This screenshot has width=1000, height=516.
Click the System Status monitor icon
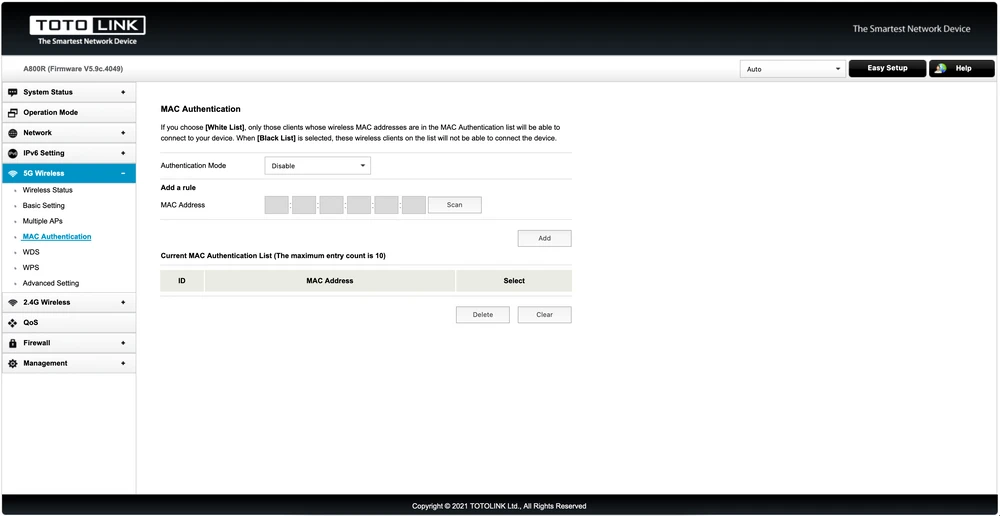tap(13, 92)
